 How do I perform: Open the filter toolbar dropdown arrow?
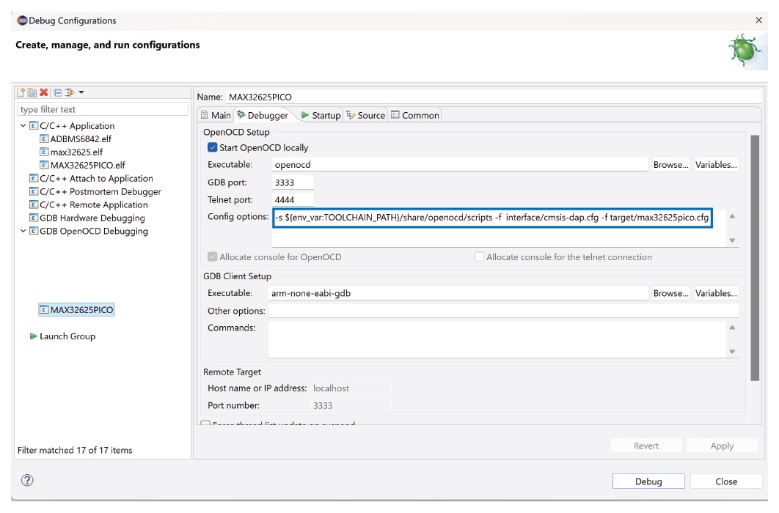click(x=81, y=92)
